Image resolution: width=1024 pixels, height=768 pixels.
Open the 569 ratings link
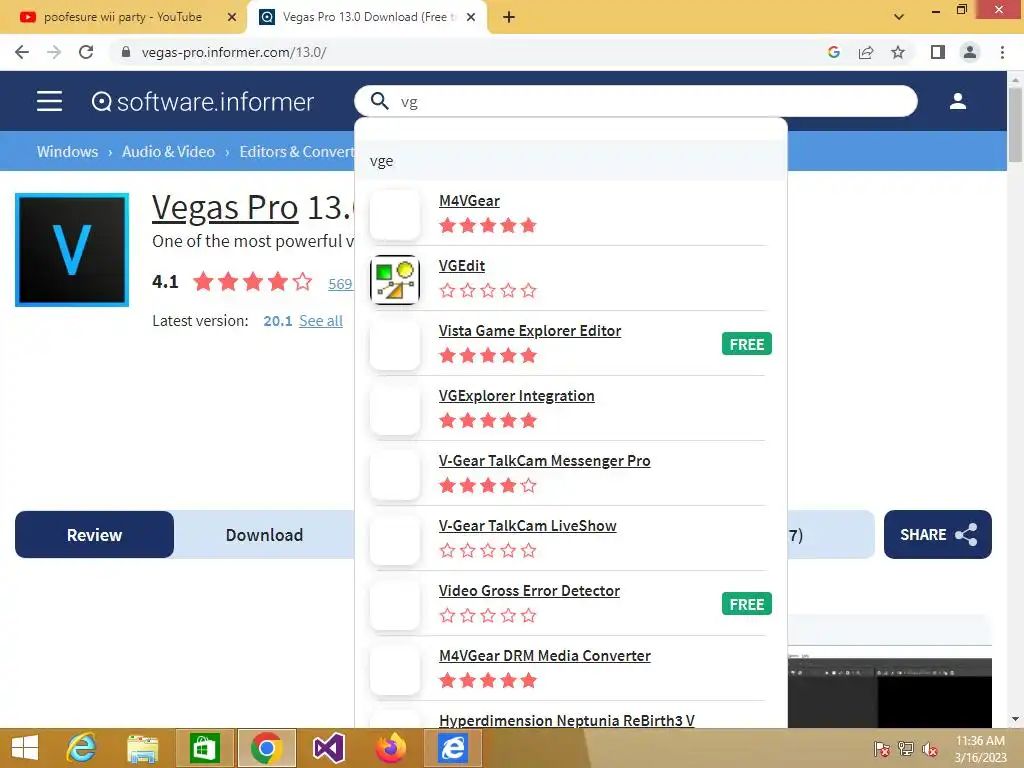click(340, 283)
